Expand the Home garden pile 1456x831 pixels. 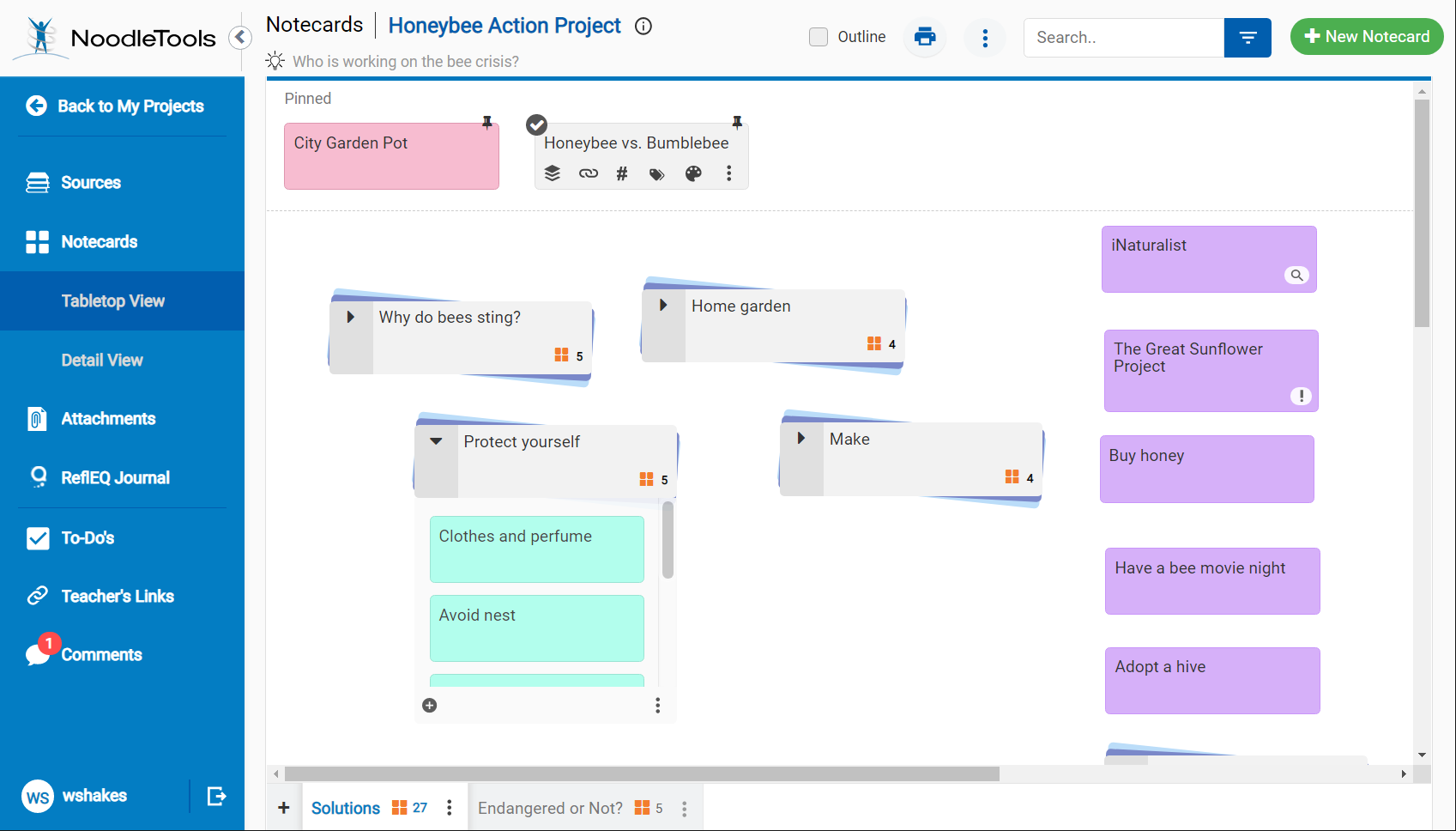click(x=663, y=306)
